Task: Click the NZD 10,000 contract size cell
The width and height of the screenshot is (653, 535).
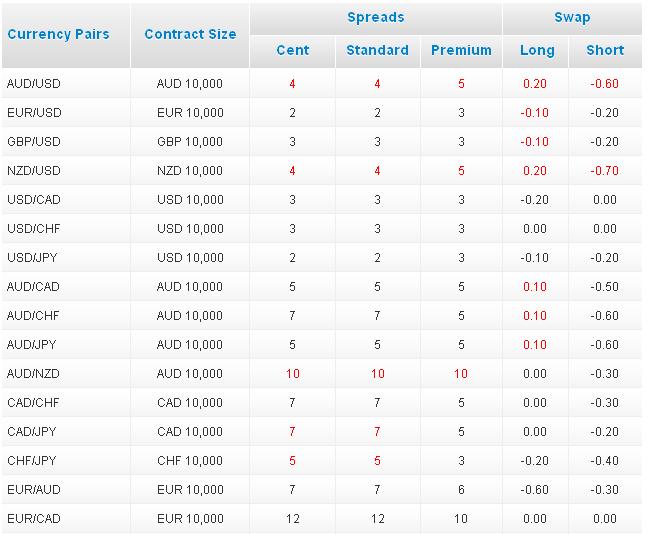Action: tap(190, 171)
